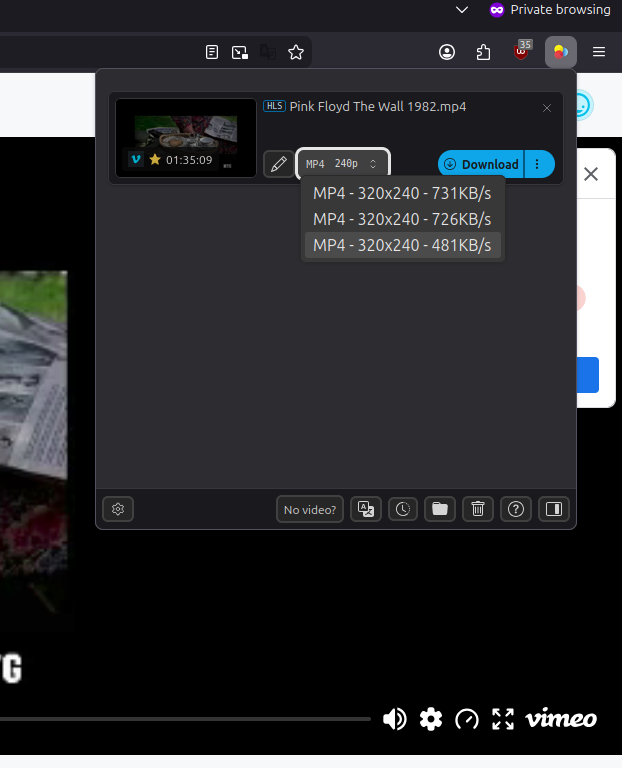Click gold star on video thumbnail

[x=155, y=159]
